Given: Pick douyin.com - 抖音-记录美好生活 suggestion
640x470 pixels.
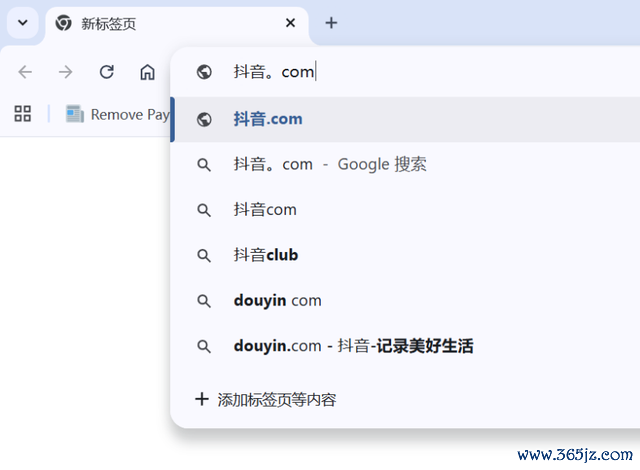Looking at the screenshot, I should (x=407, y=346).
